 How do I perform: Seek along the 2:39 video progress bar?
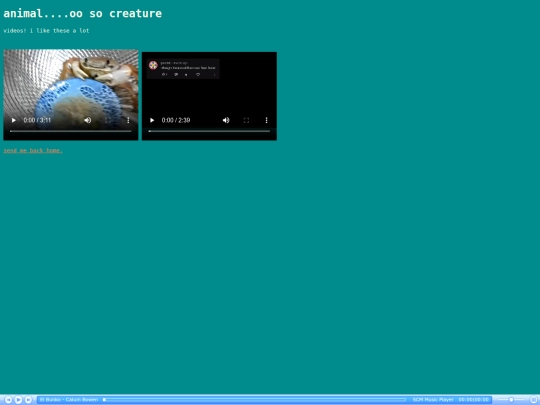coord(209,131)
